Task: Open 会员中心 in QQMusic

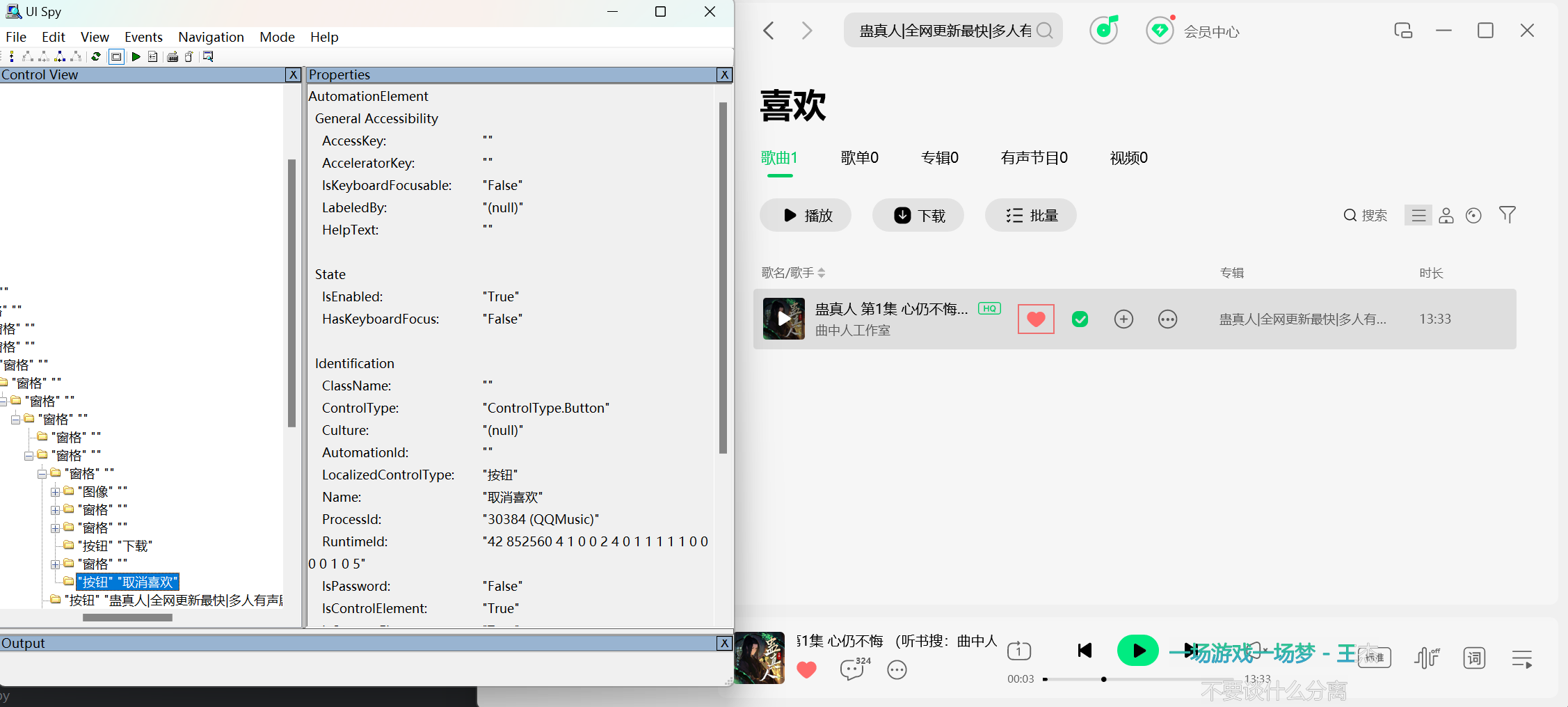Action: (1211, 31)
